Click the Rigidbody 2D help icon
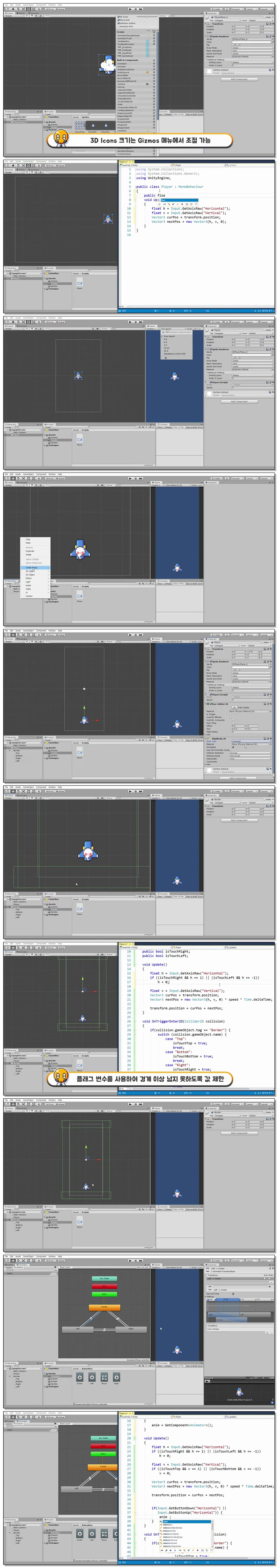Image resolution: width=278 pixels, height=1568 pixels. [266, 738]
